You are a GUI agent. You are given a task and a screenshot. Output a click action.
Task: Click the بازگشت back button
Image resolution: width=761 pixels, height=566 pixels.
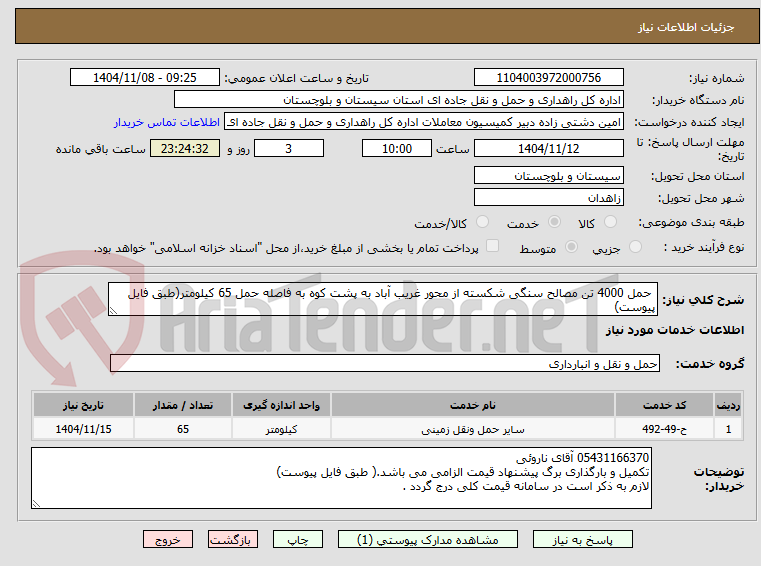pos(232,539)
